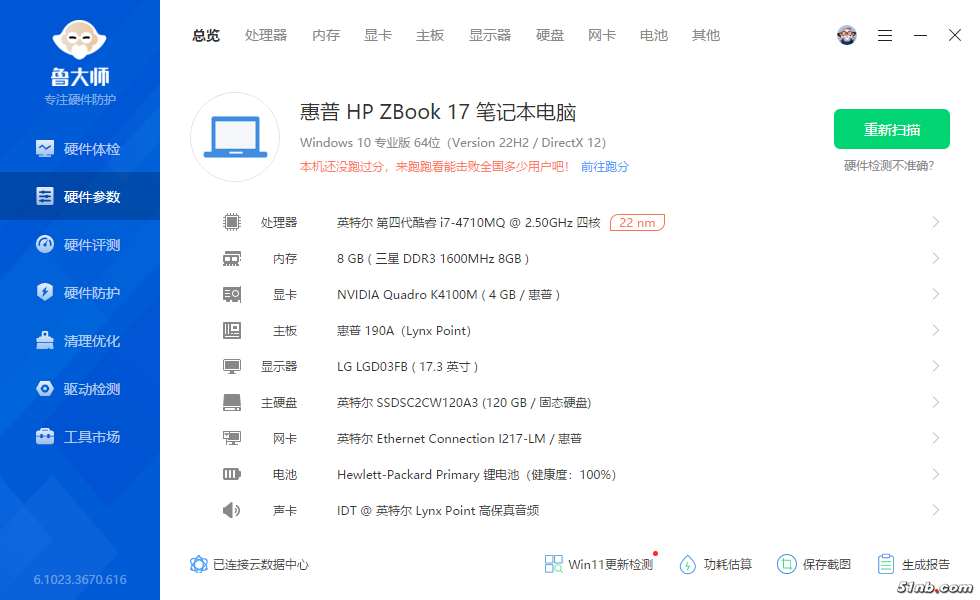Switch to the 硬盘 tab

[550, 36]
